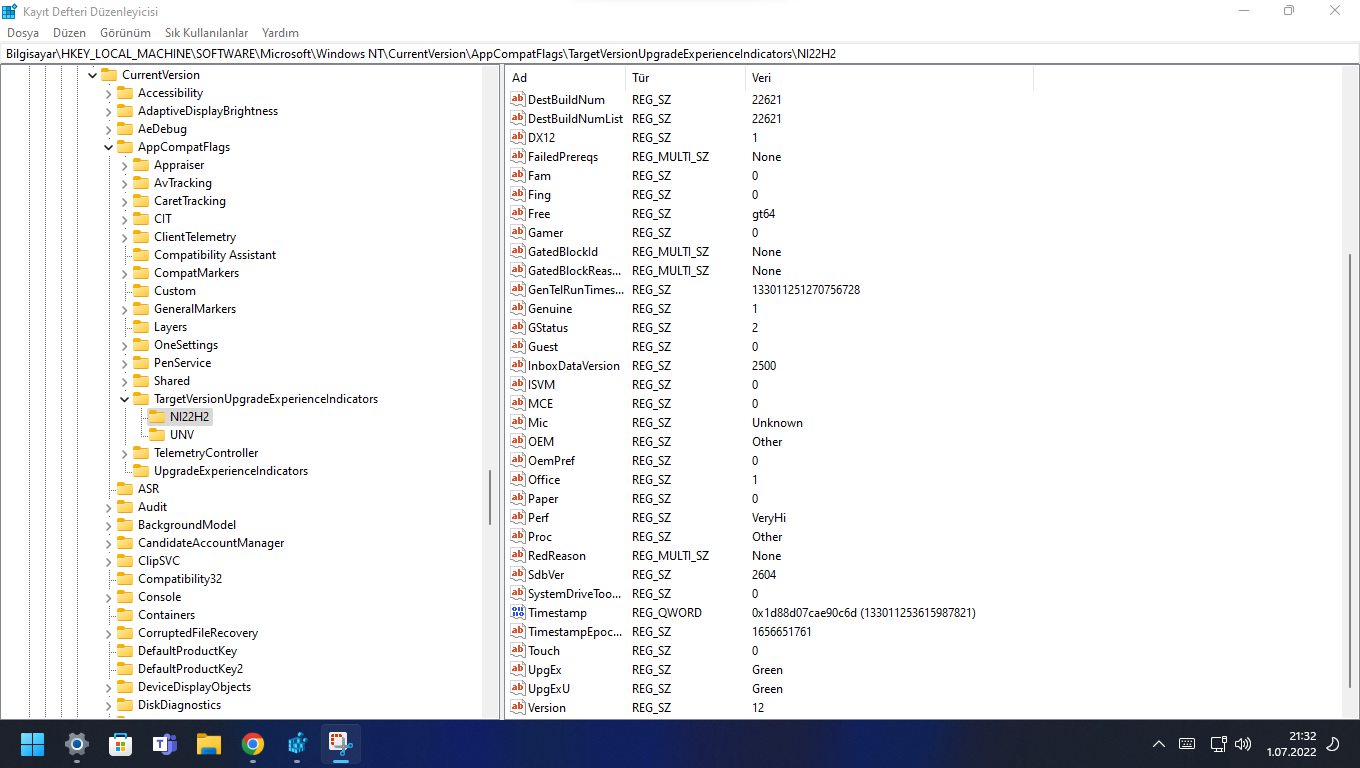Image resolution: width=1360 pixels, height=768 pixels.
Task: Select the Touch value name
Action: click(x=544, y=651)
